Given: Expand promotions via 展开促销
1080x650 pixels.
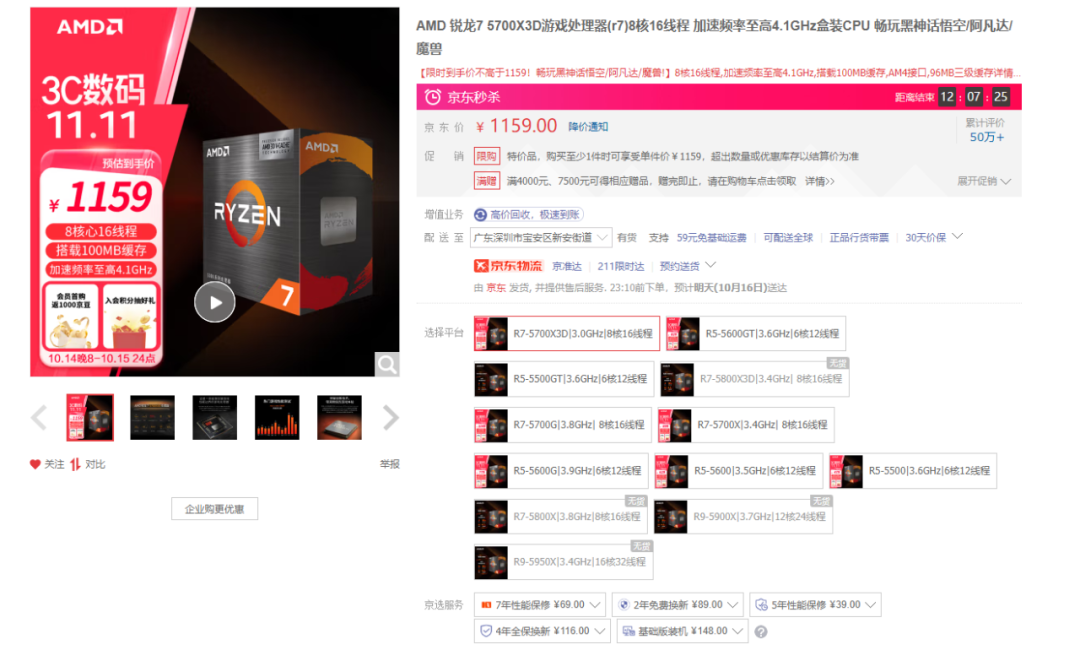Looking at the screenshot, I should pos(984,181).
